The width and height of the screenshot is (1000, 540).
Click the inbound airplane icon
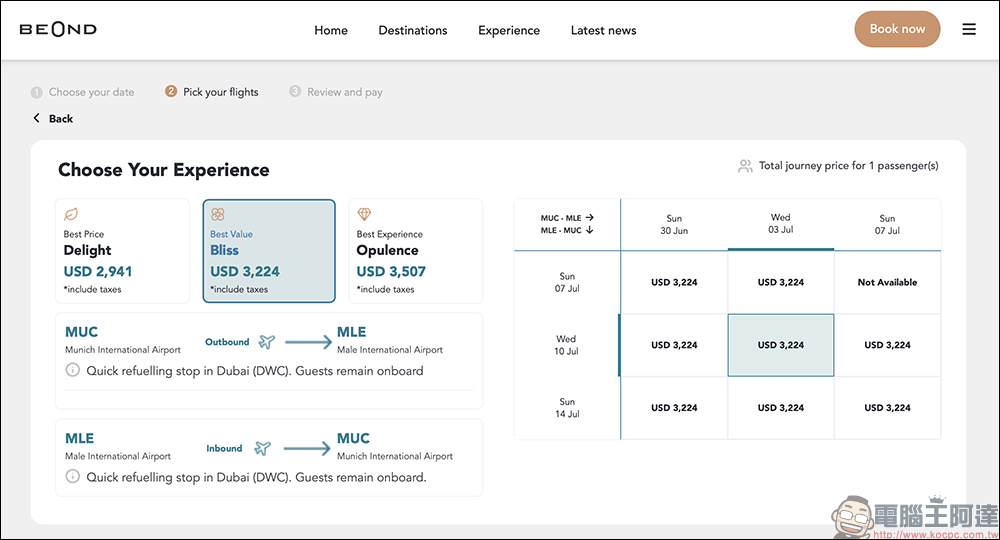[262, 448]
